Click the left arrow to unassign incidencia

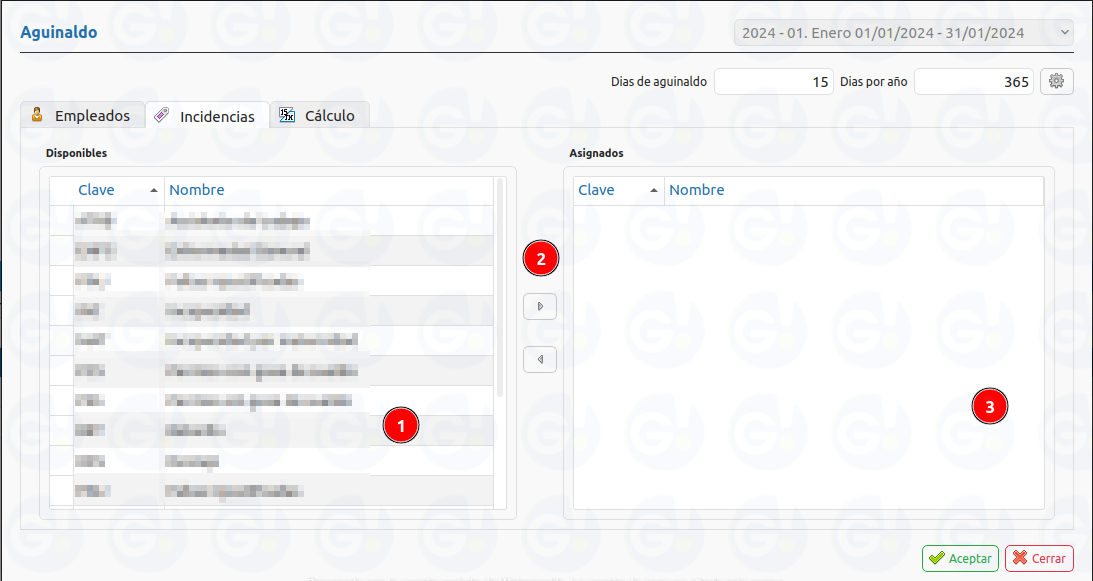click(540, 359)
